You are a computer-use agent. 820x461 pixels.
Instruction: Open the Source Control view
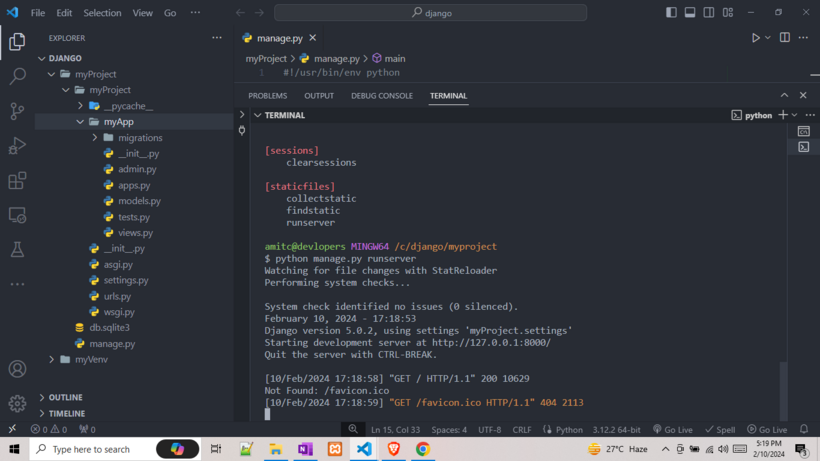tap(17, 111)
